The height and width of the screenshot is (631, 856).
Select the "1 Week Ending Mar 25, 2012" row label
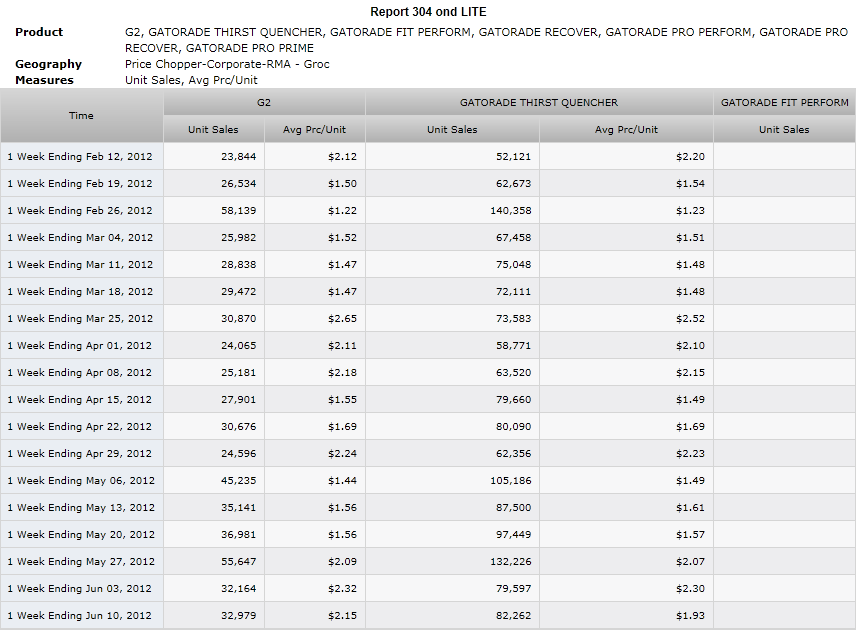pos(80,319)
